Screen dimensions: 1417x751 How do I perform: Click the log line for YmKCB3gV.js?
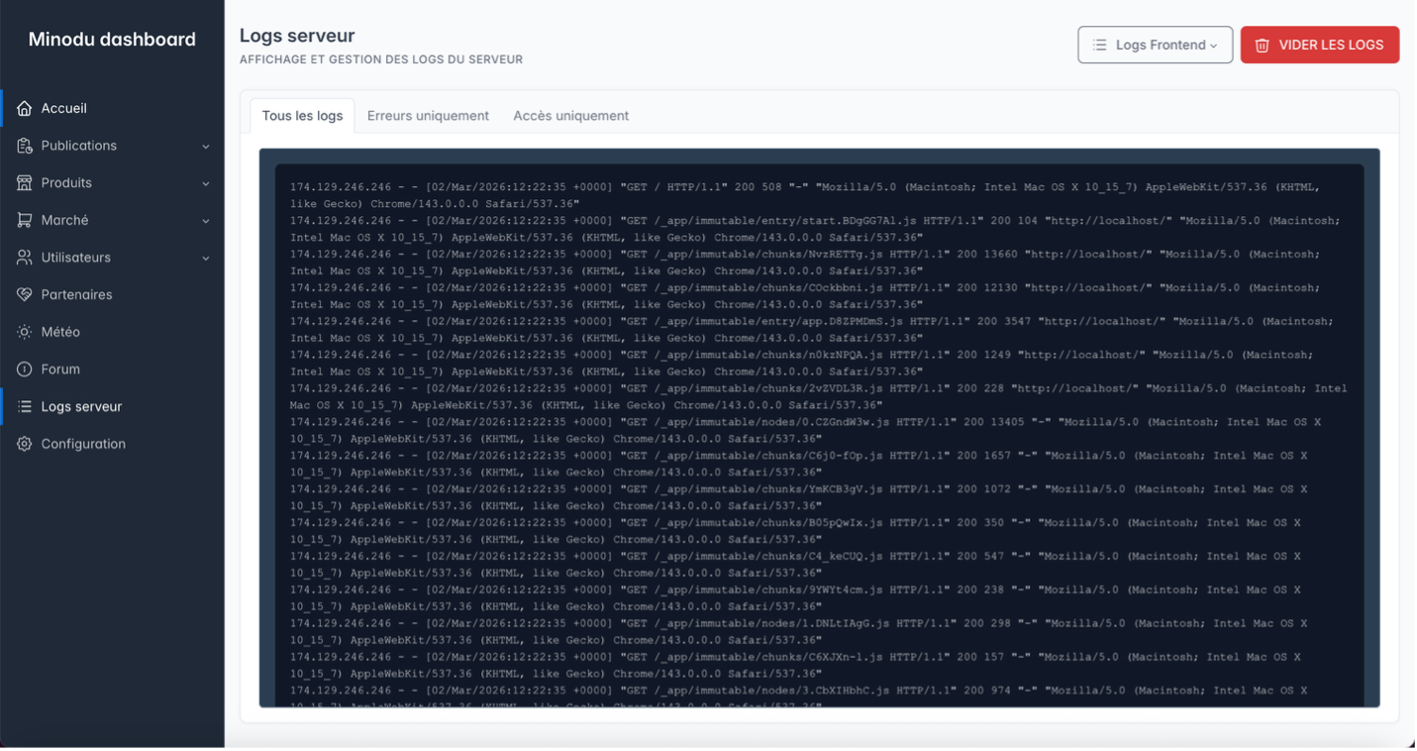pyautogui.click(x=798, y=498)
